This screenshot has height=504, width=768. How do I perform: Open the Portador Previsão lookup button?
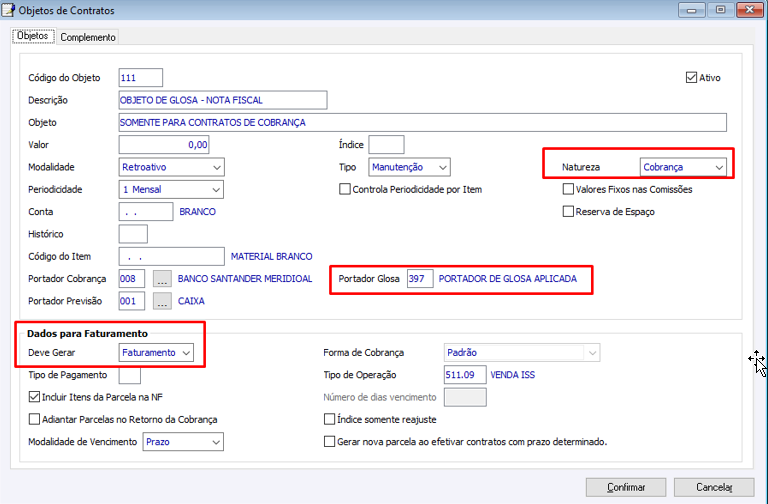point(162,301)
